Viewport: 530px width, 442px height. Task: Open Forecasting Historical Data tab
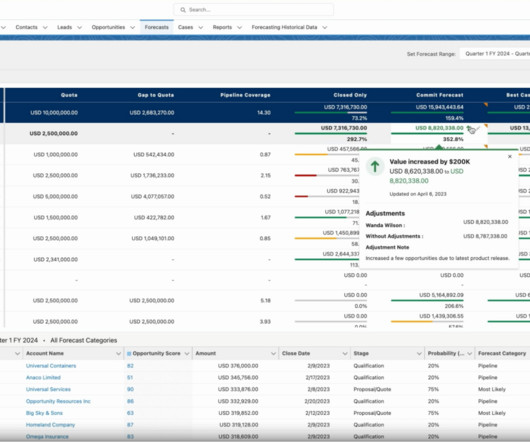click(284, 27)
